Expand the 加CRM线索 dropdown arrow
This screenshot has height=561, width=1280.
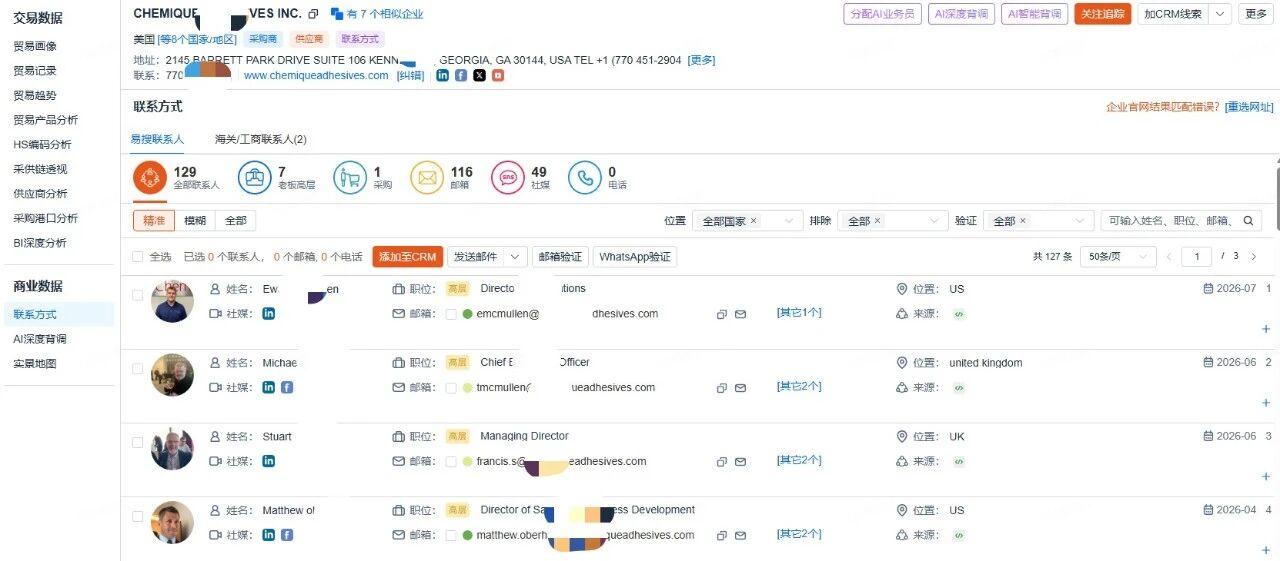click(1220, 14)
